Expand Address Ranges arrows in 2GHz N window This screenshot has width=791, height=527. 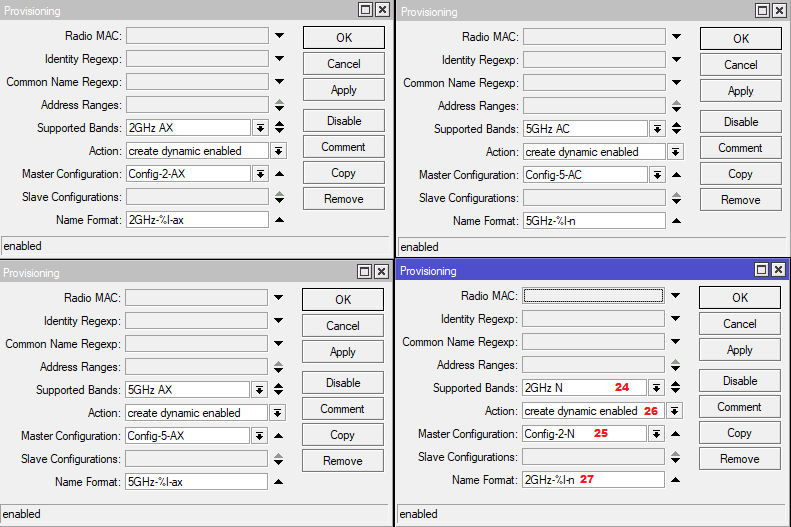coord(675,365)
